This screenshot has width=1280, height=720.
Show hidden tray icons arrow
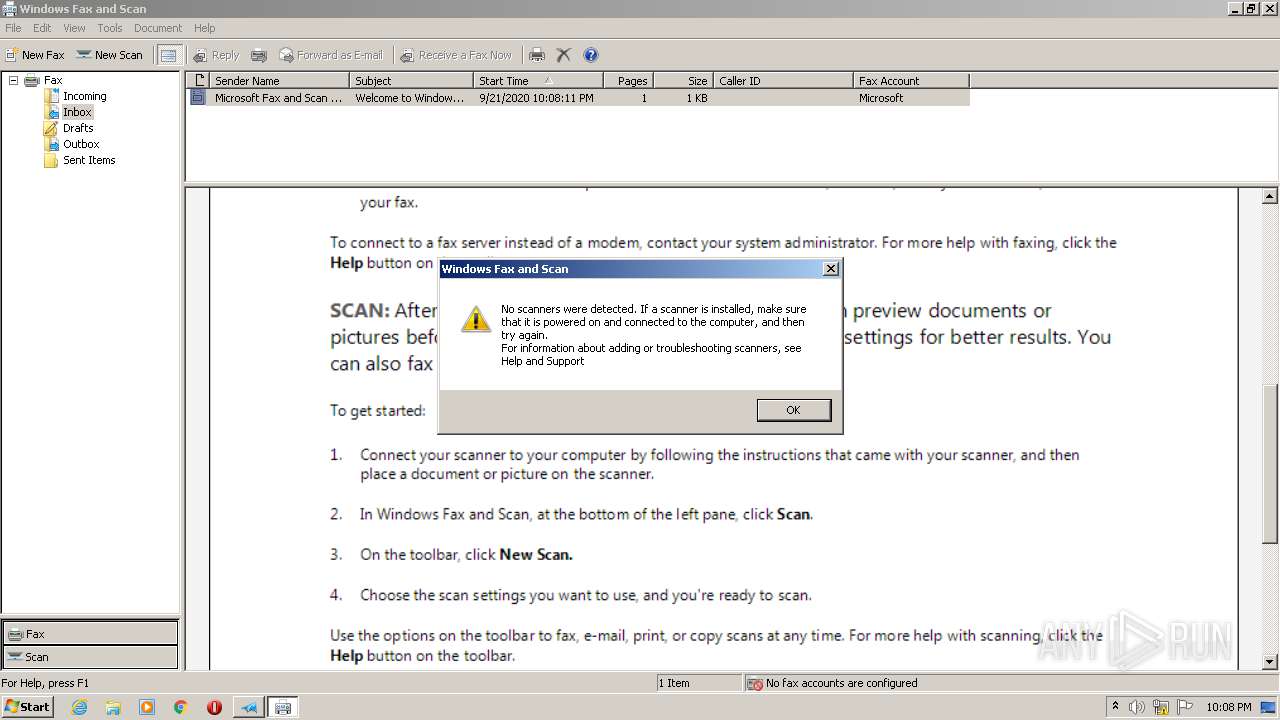click(1115, 707)
